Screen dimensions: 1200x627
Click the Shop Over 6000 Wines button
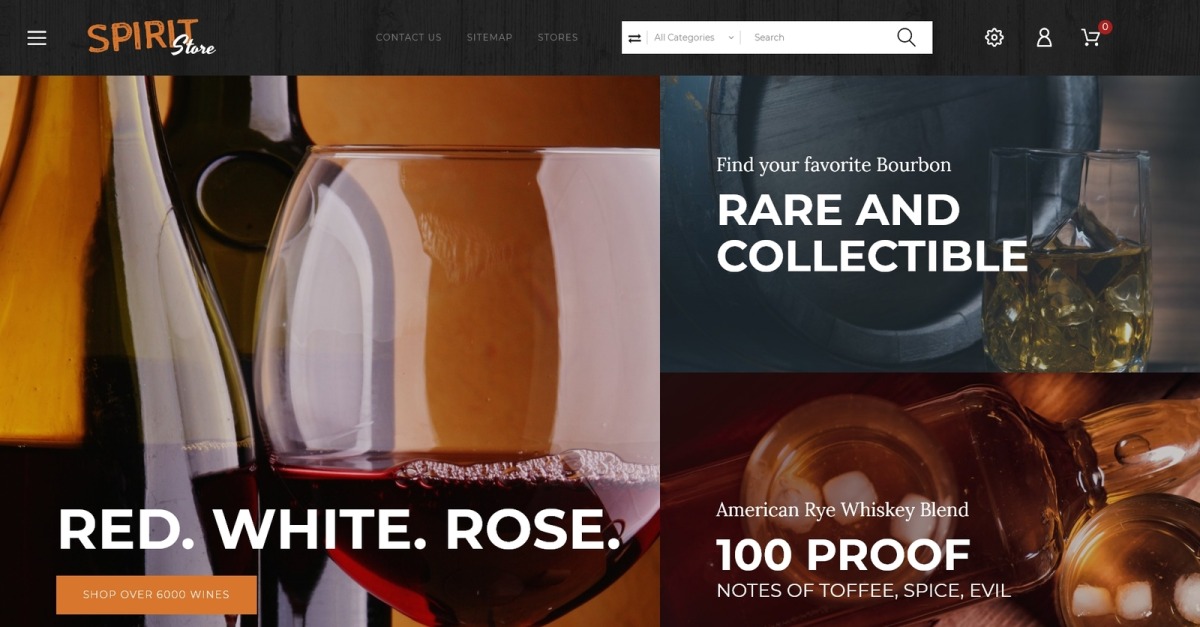[x=156, y=594]
